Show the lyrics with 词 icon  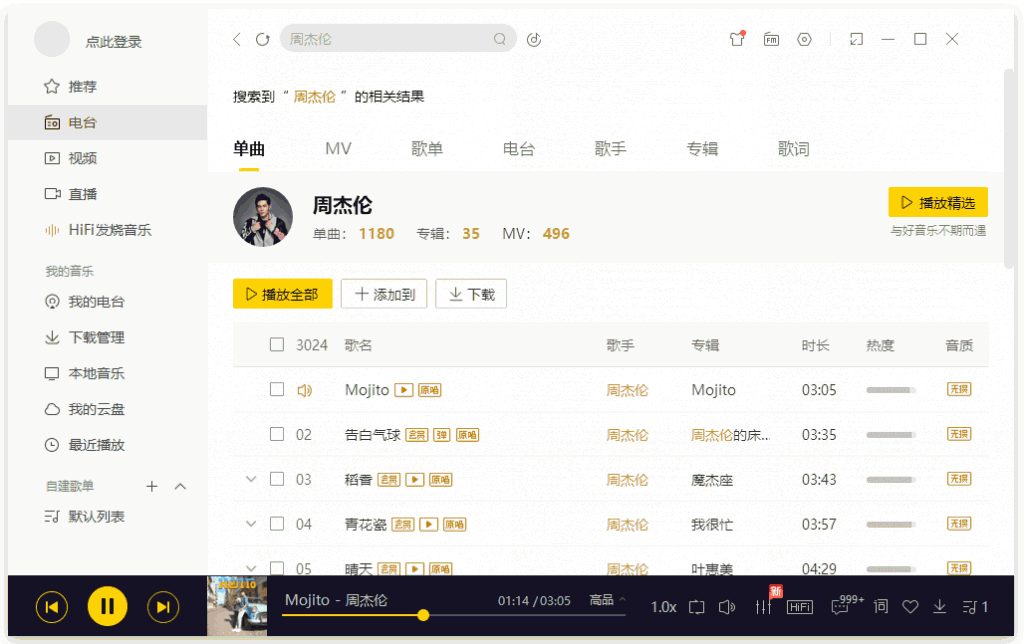tap(880, 606)
